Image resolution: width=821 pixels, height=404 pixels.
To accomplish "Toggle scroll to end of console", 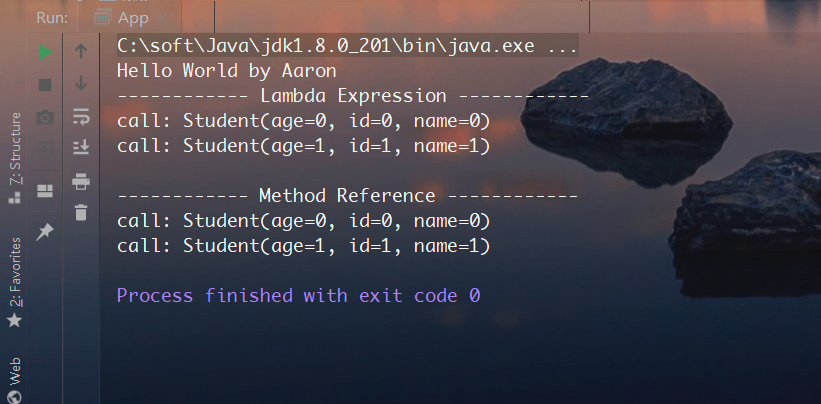I will tap(81, 148).
